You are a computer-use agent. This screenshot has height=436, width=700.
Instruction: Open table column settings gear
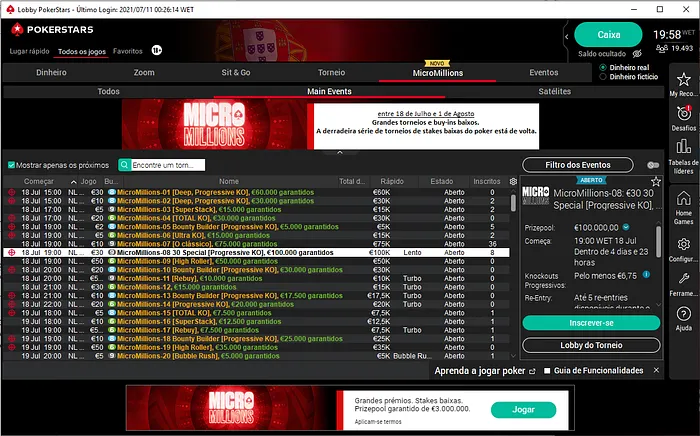click(513, 181)
